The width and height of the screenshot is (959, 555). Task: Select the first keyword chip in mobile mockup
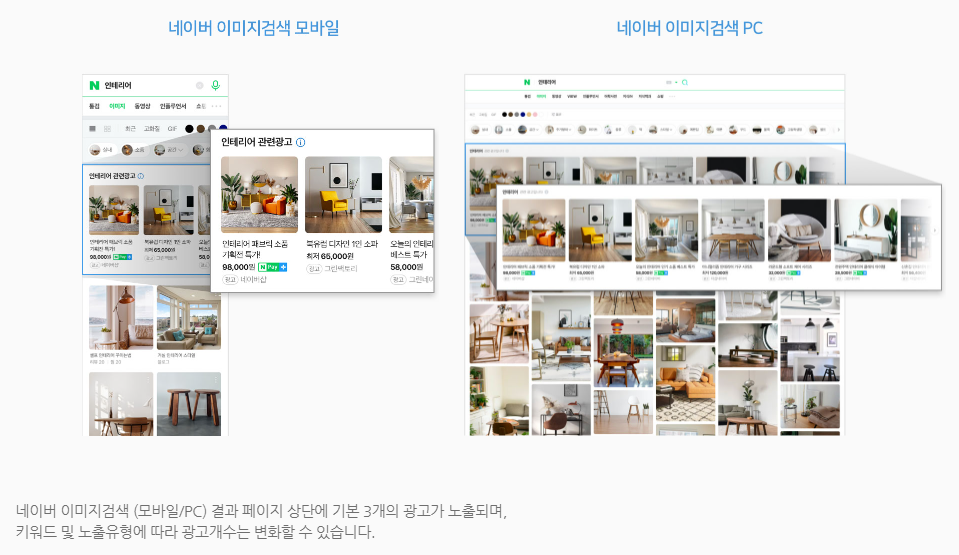(x=101, y=150)
